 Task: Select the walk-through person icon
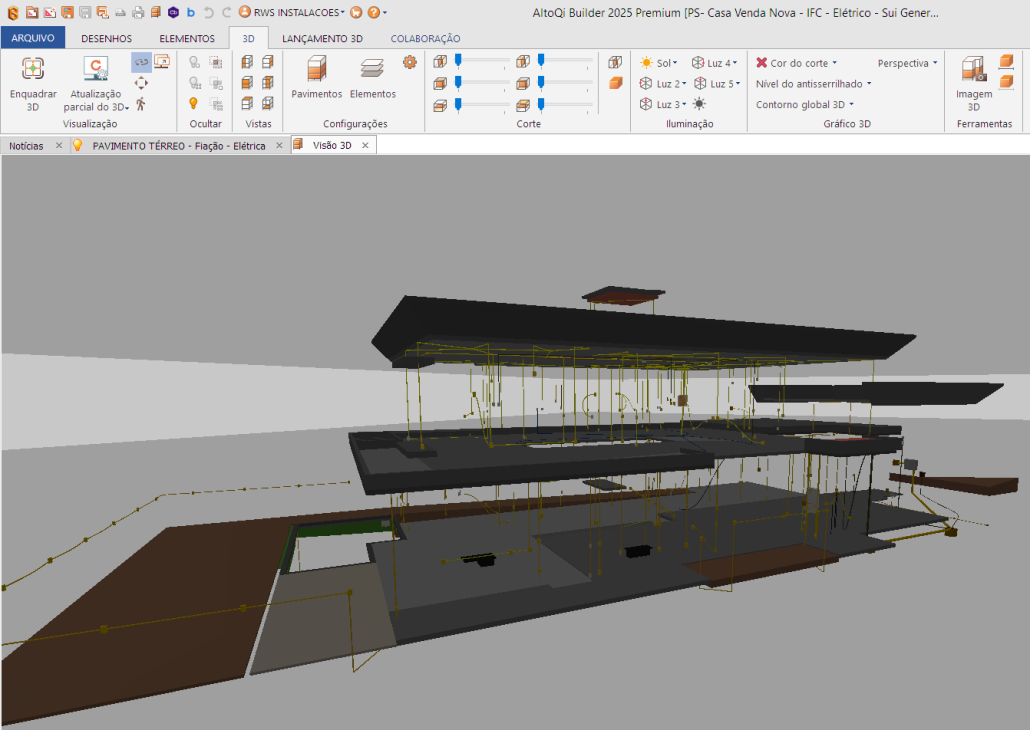tap(141, 104)
